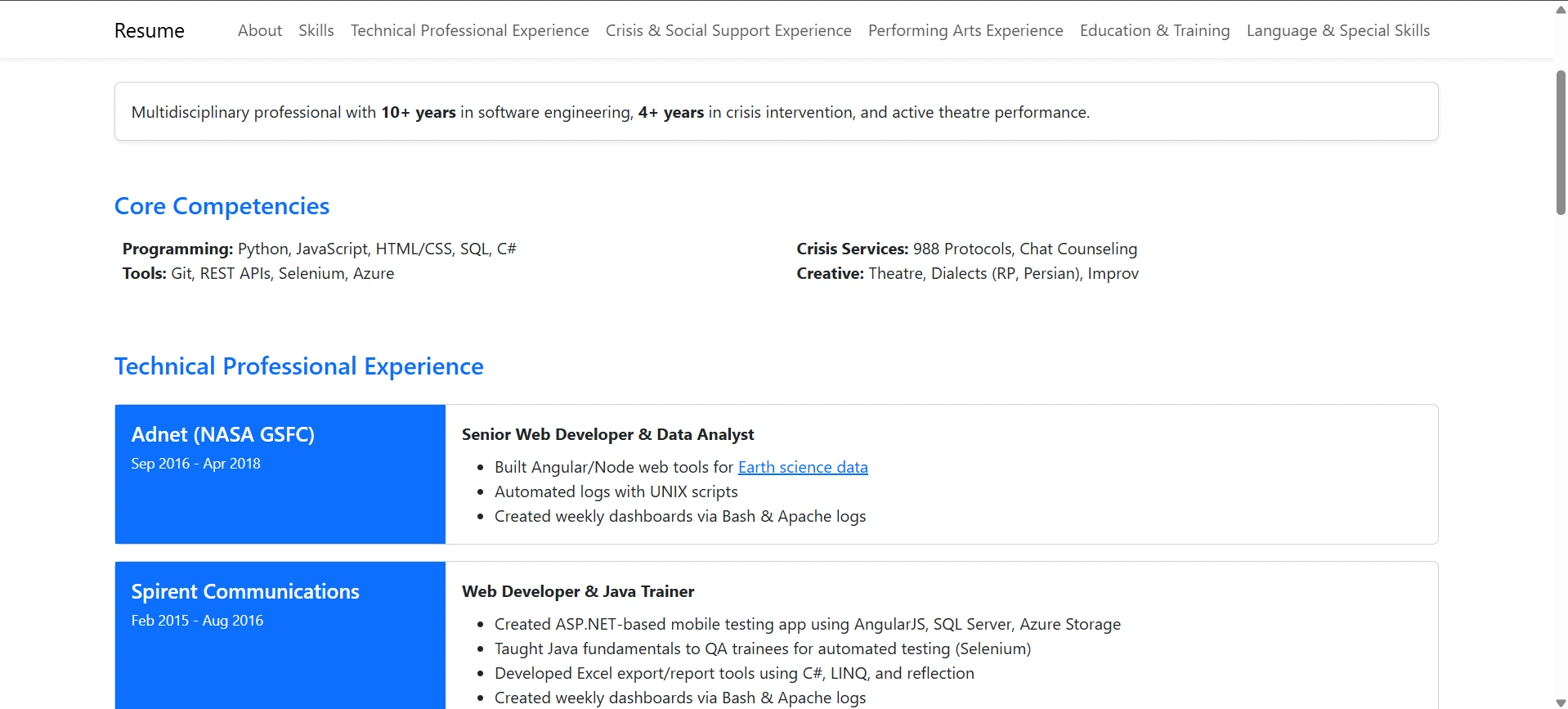Click the Technical Professional Experience section heading

tap(298, 366)
